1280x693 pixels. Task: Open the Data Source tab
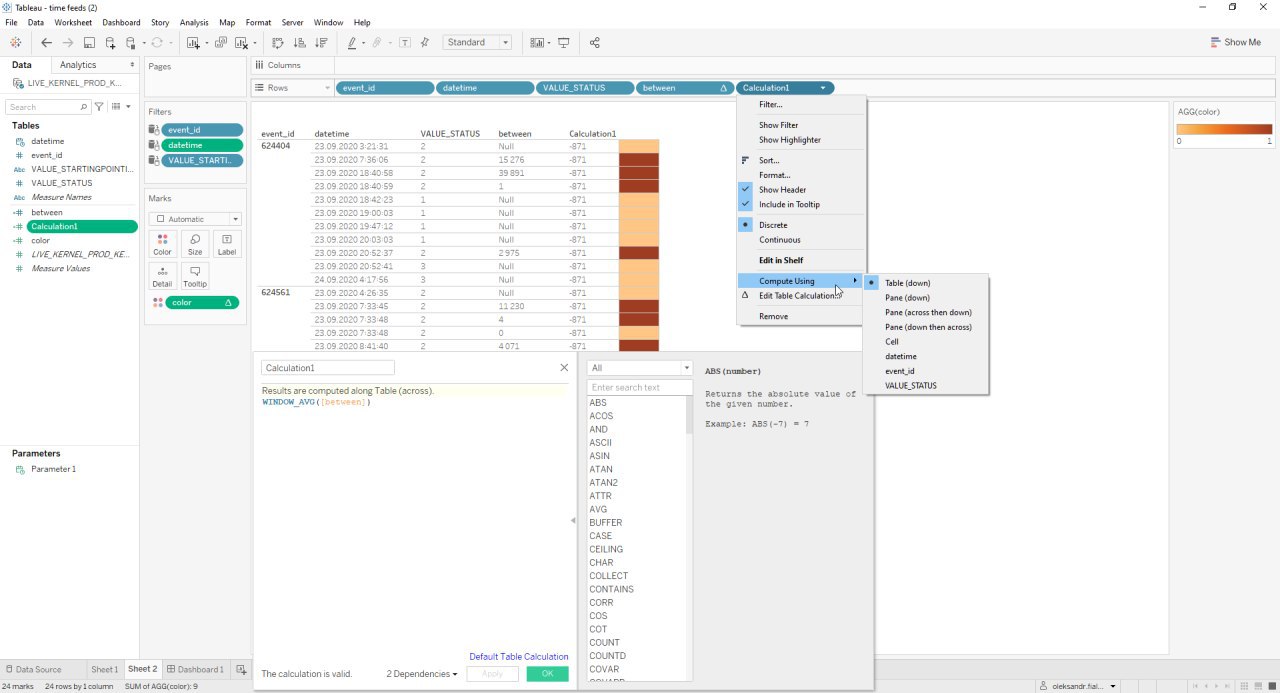[33, 669]
